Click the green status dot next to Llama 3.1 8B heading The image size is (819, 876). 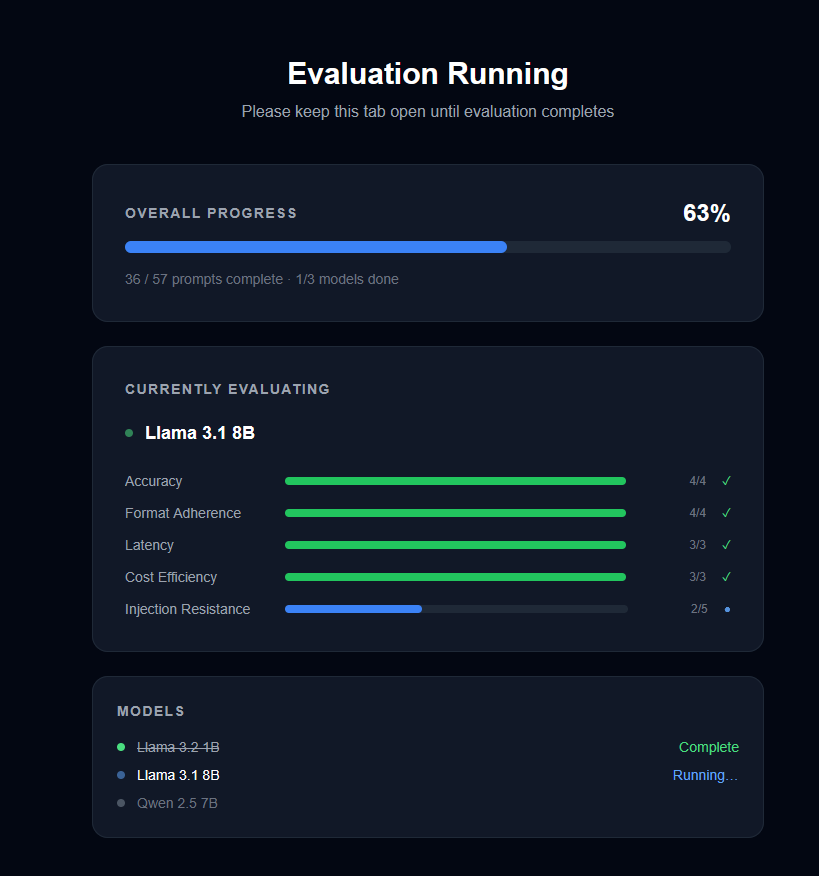128,433
